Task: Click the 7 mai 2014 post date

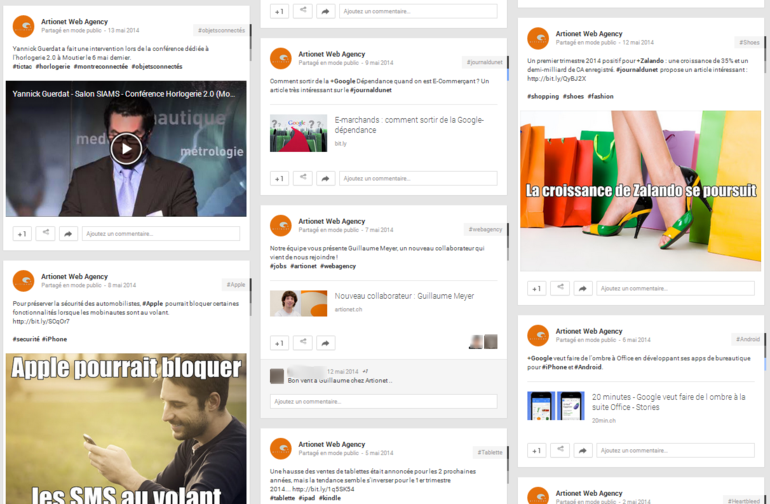Action: tap(379, 230)
